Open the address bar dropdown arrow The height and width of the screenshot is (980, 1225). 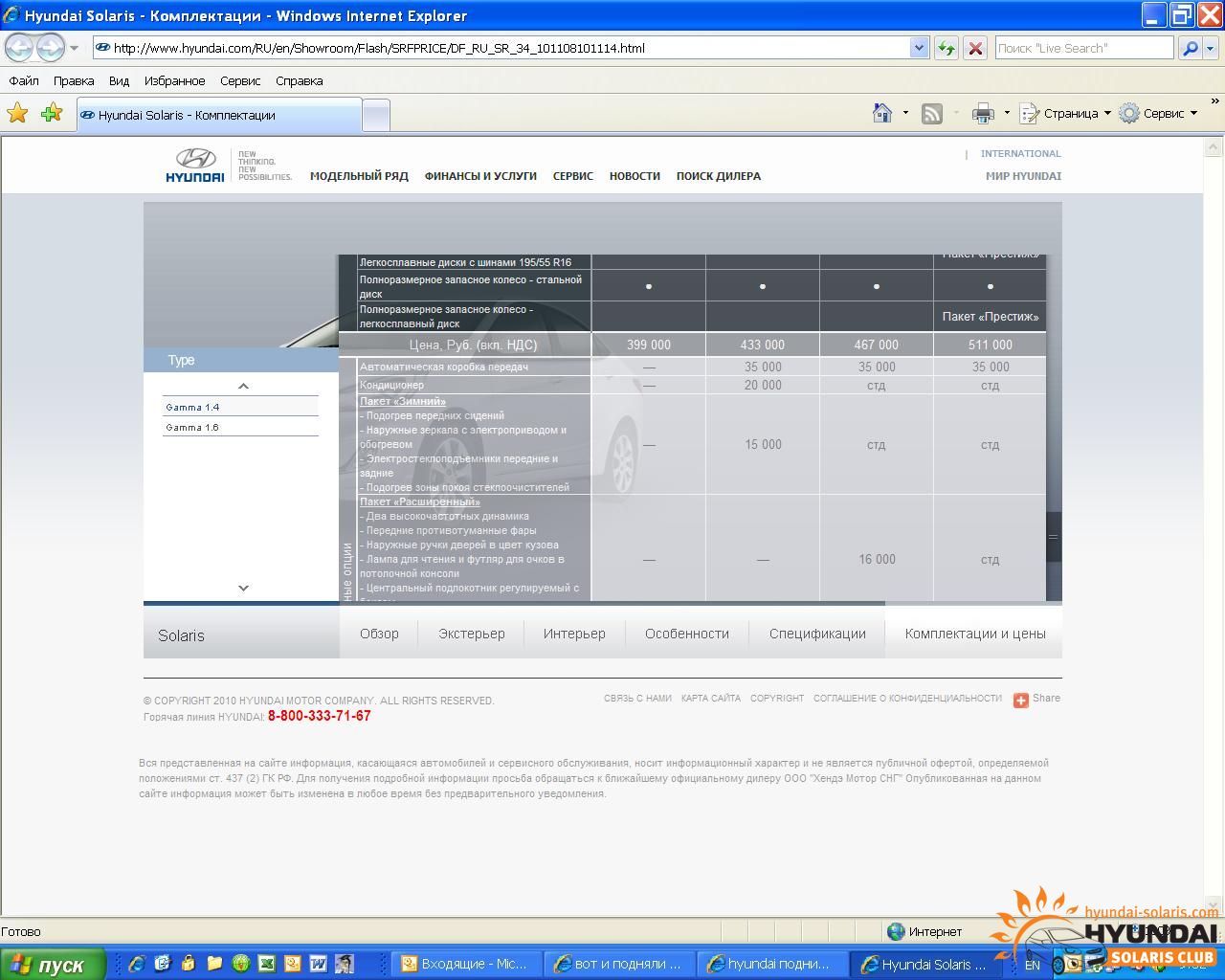919,48
